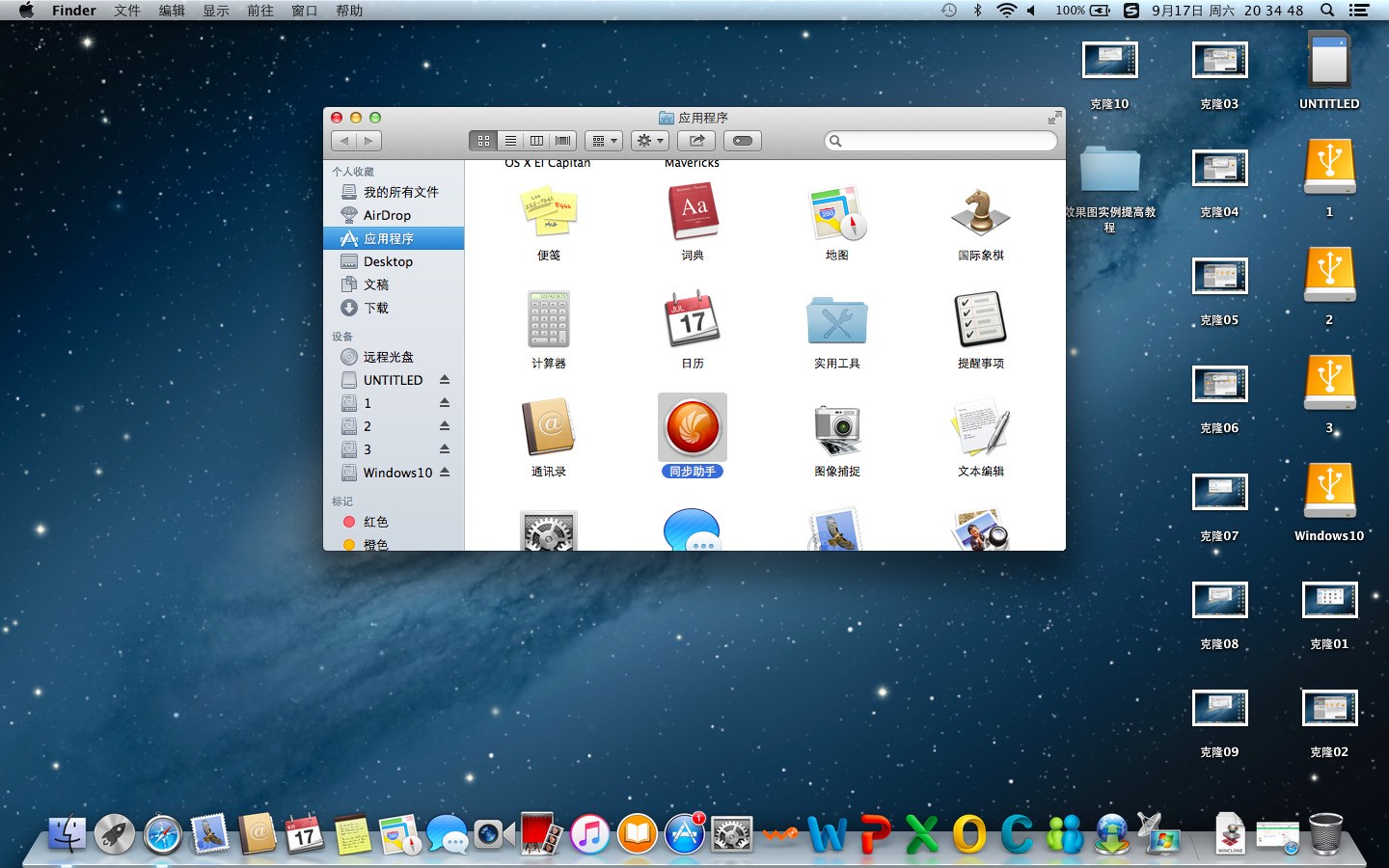1389x868 pixels.
Task: Open the blue WPS W app in Dock
Action: [827, 833]
